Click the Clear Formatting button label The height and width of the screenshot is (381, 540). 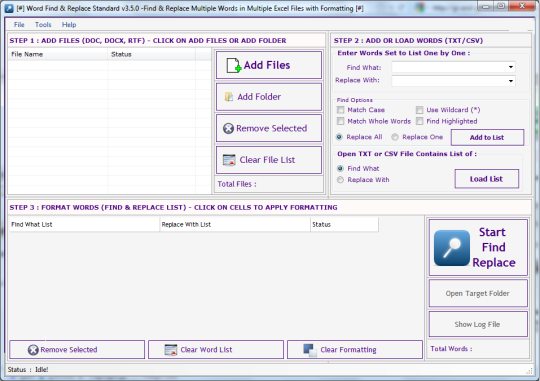348,350
